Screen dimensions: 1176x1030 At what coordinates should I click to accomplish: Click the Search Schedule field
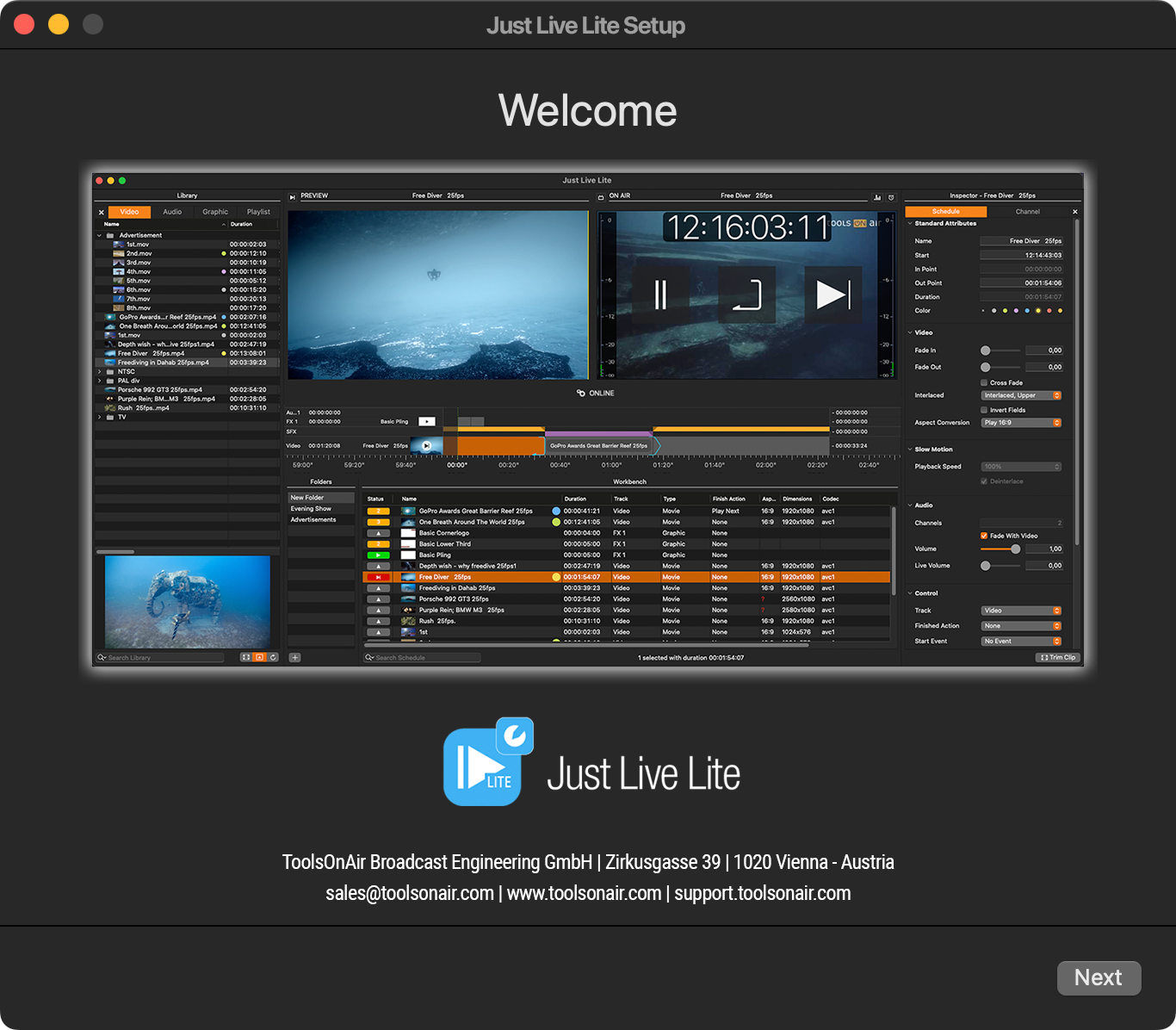click(x=422, y=658)
